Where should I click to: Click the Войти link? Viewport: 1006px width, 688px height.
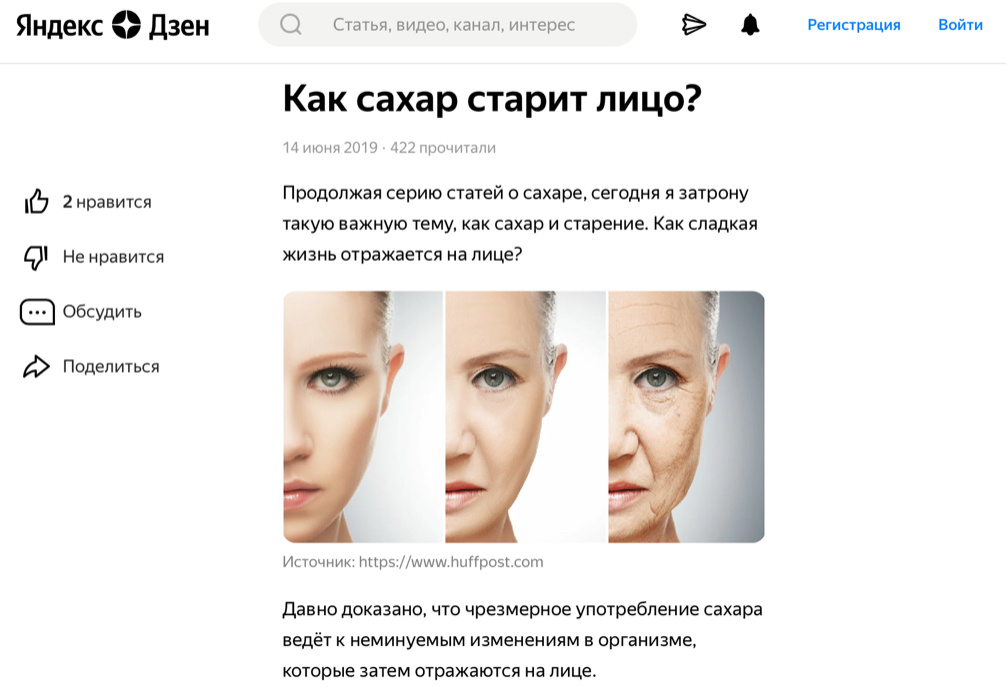click(960, 25)
